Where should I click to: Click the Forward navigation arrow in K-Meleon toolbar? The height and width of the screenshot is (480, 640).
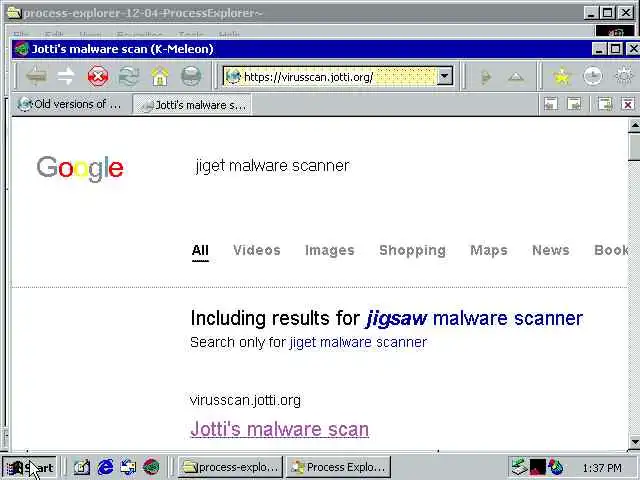(x=66, y=76)
